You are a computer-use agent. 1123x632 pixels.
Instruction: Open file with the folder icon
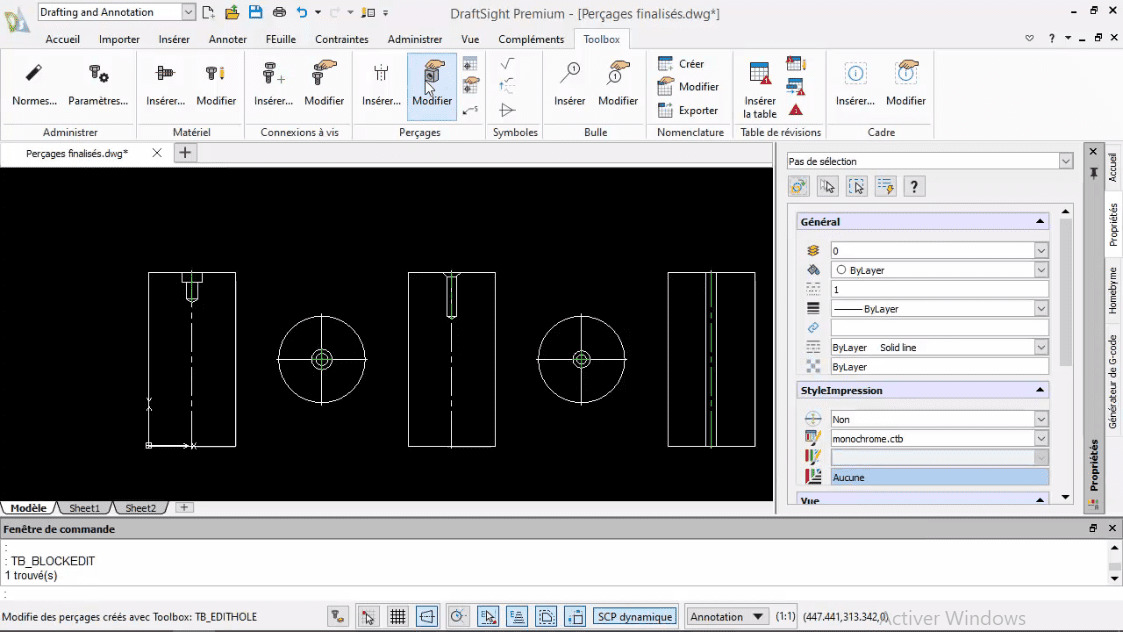point(232,12)
